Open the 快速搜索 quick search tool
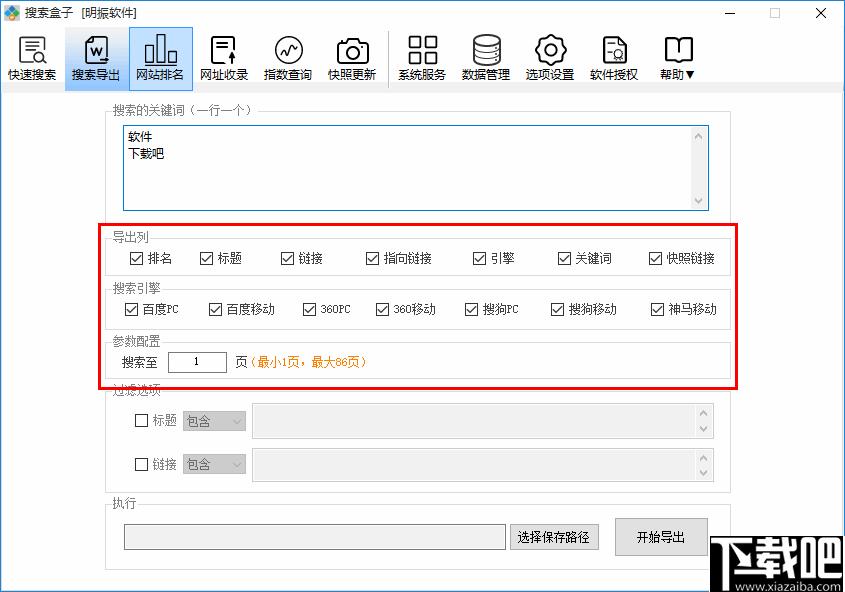 [x=32, y=59]
